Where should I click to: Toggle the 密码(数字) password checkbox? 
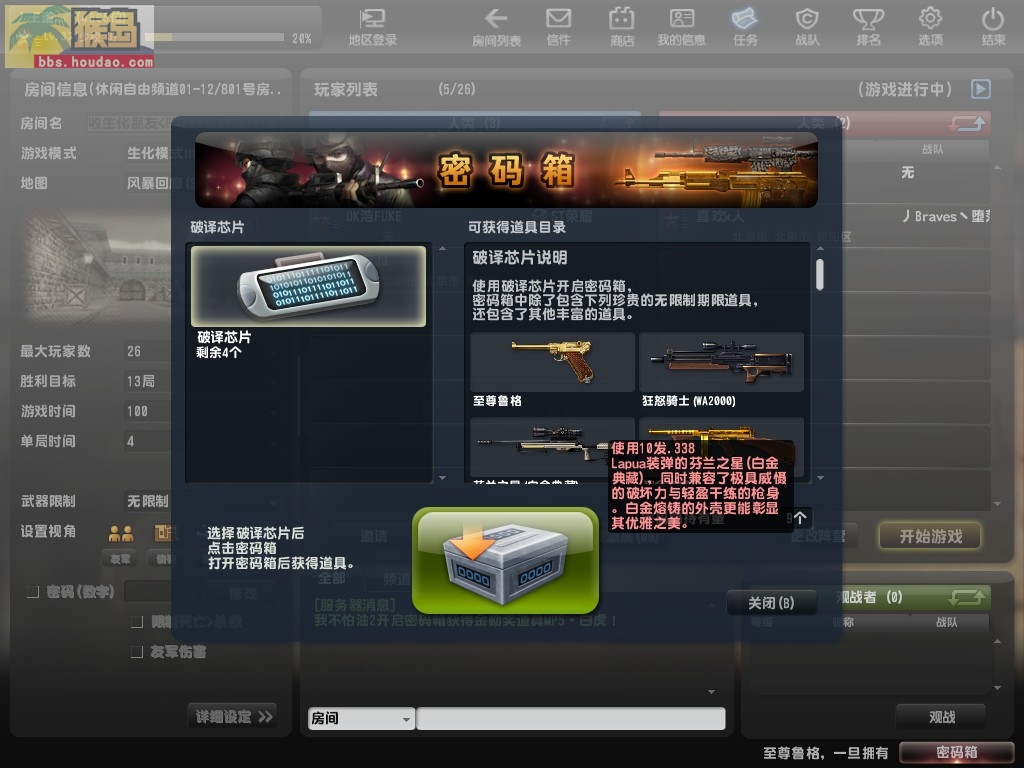coord(33,592)
